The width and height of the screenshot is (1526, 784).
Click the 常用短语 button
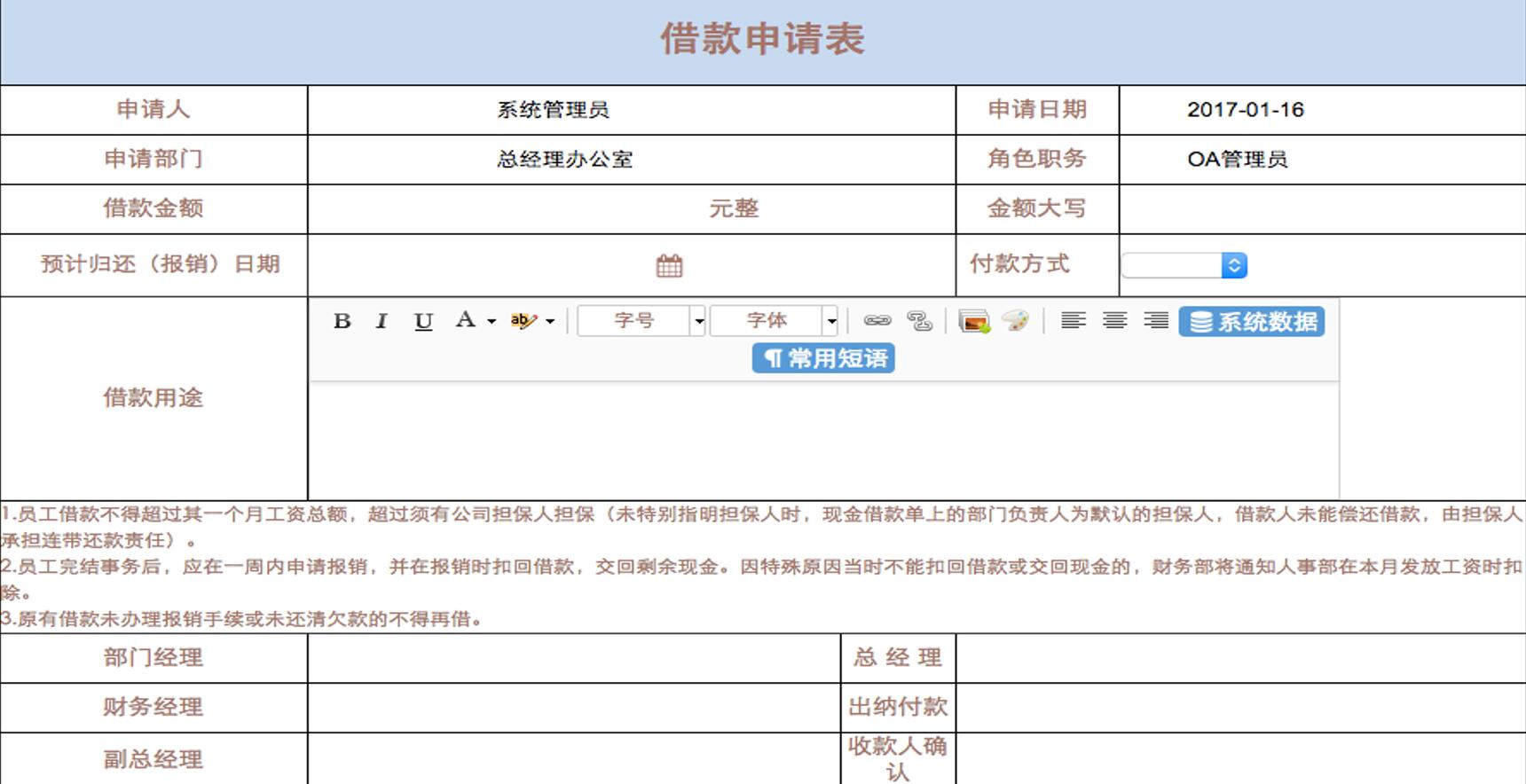pyautogui.click(x=823, y=358)
